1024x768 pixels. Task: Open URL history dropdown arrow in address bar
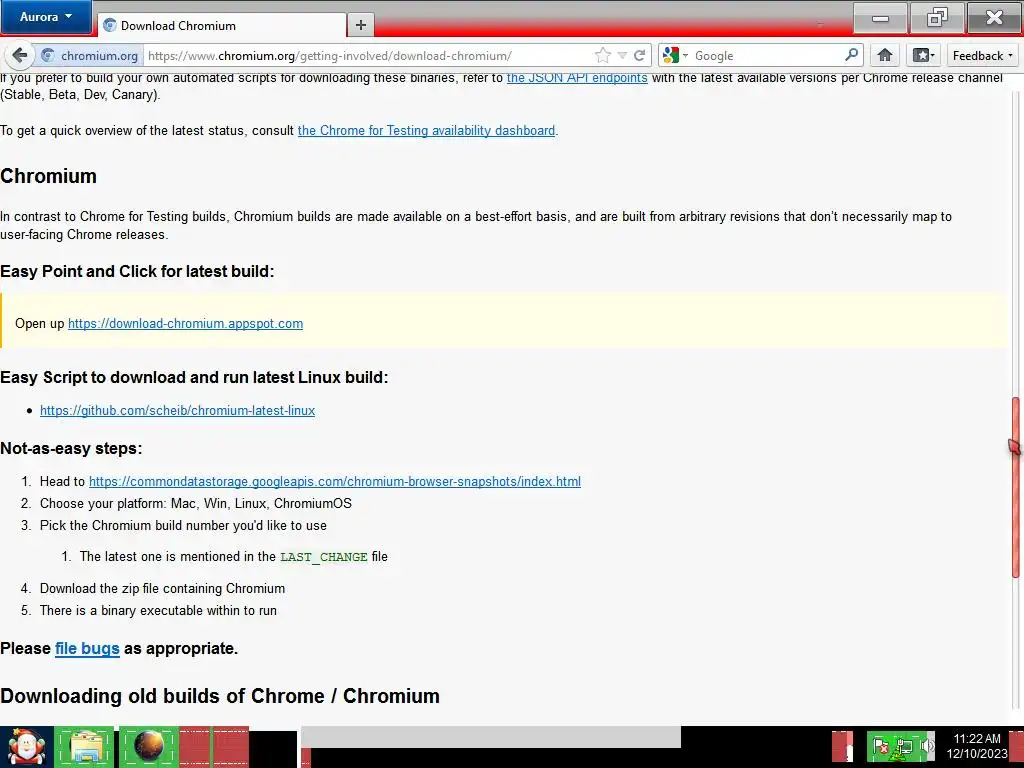622,56
